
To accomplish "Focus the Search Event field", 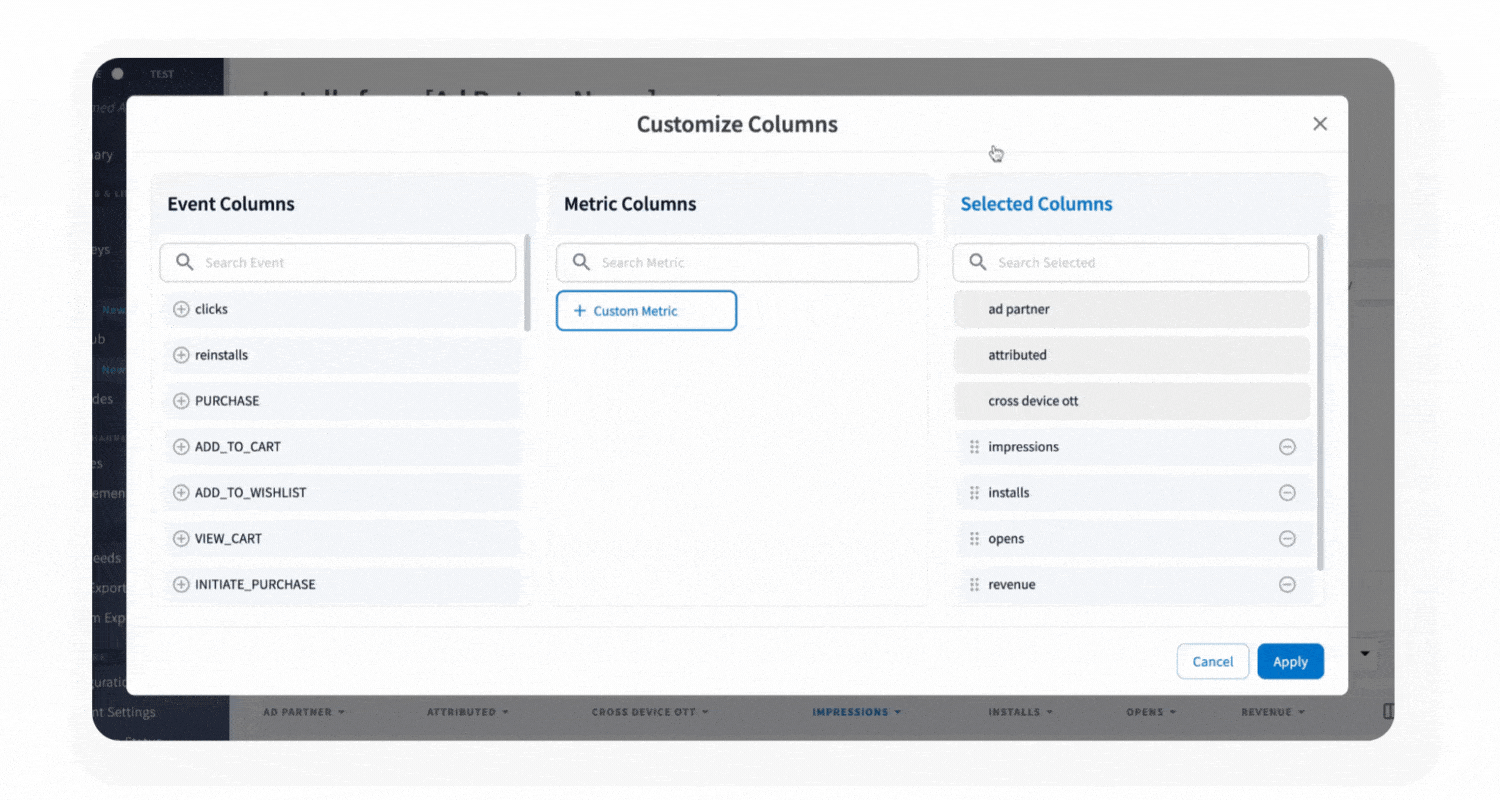I will (350, 263).
